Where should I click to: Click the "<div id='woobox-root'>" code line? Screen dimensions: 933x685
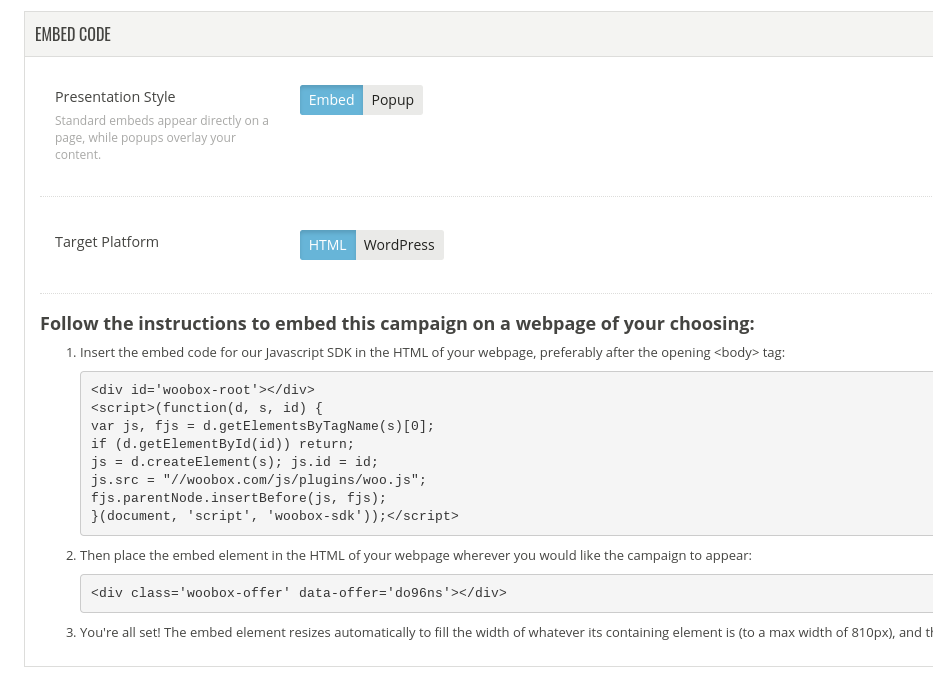[x=202, y=390]
